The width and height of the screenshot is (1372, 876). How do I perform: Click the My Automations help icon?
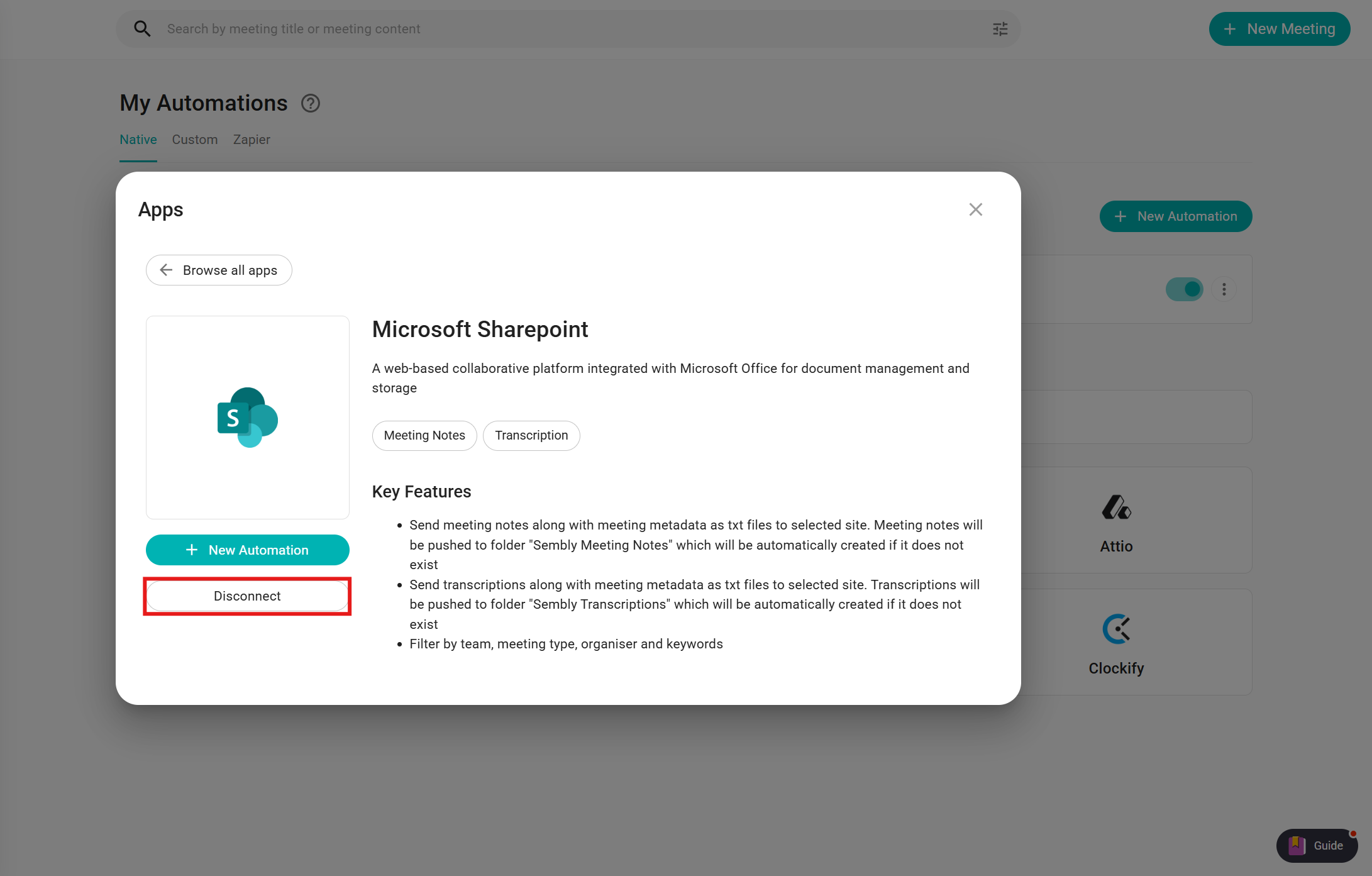click(311, 103)
